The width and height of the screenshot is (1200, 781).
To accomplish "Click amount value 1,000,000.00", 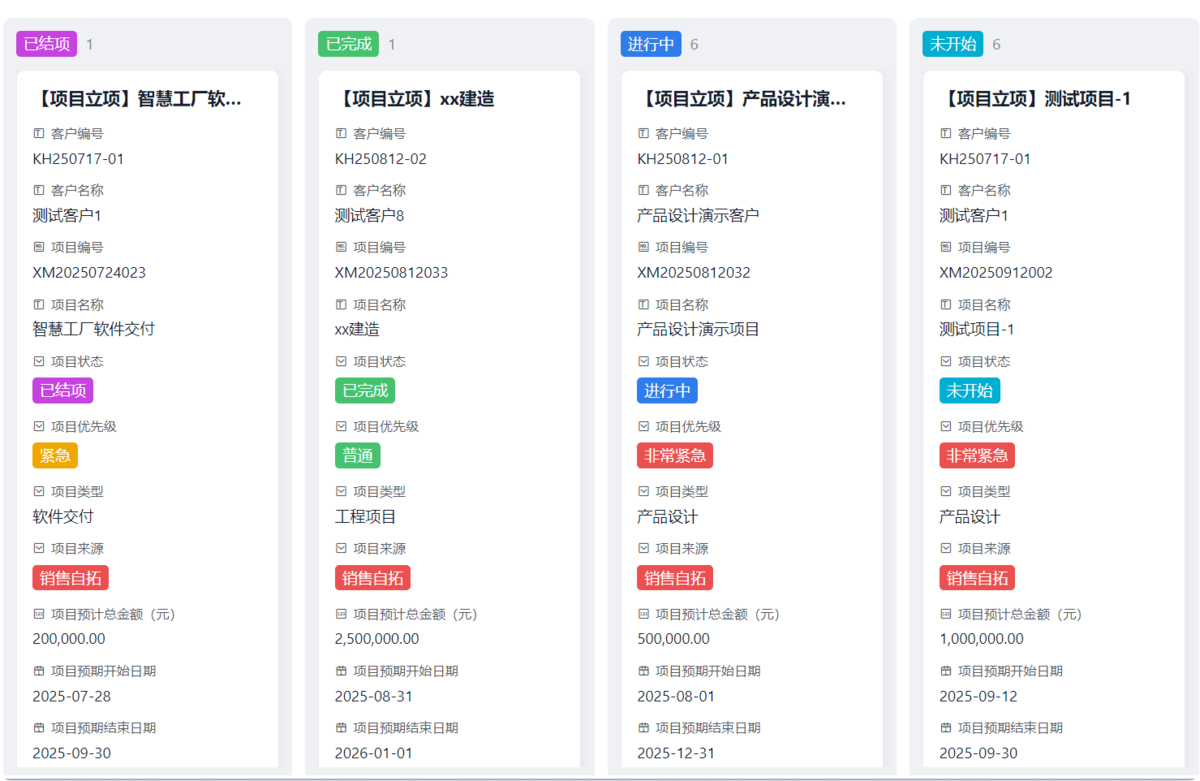I will point(981,639).
